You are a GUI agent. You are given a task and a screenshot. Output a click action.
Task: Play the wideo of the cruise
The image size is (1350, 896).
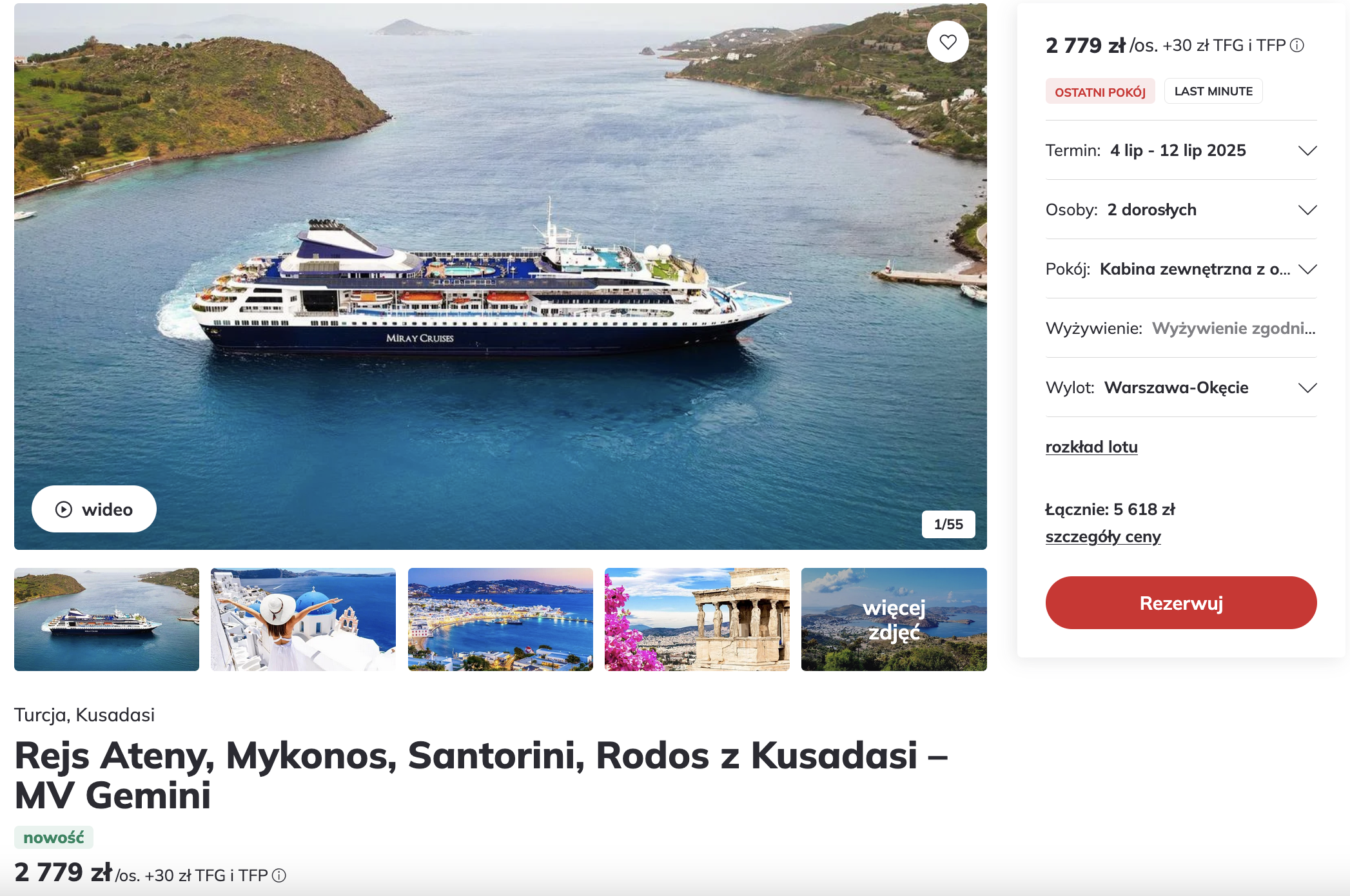94,509
